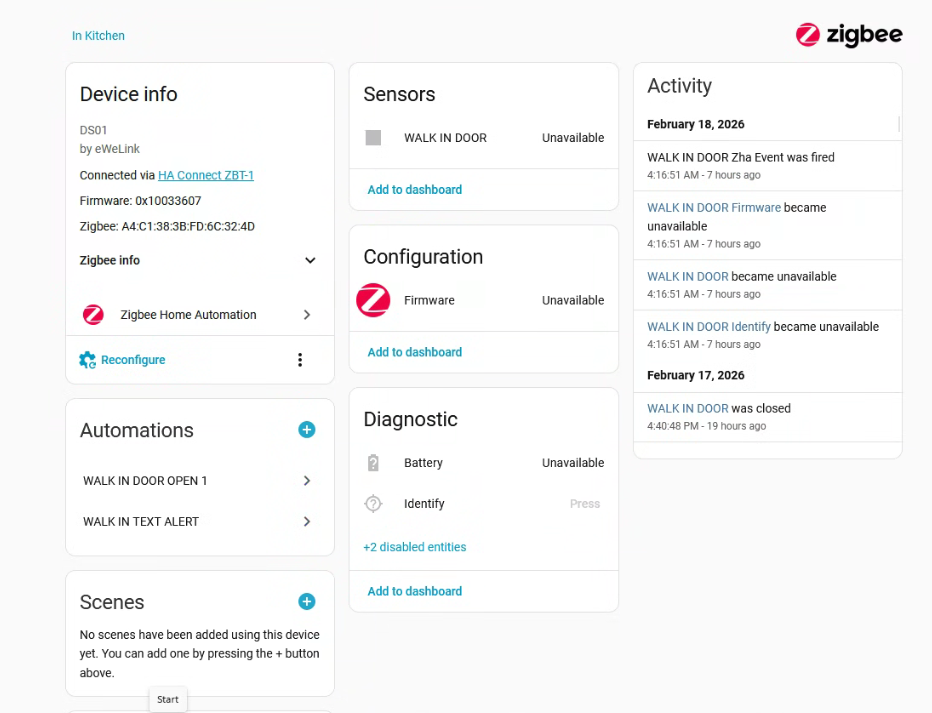Click the Battery diagnostic icon
The image size is (932, 713).
pos(373,463)
